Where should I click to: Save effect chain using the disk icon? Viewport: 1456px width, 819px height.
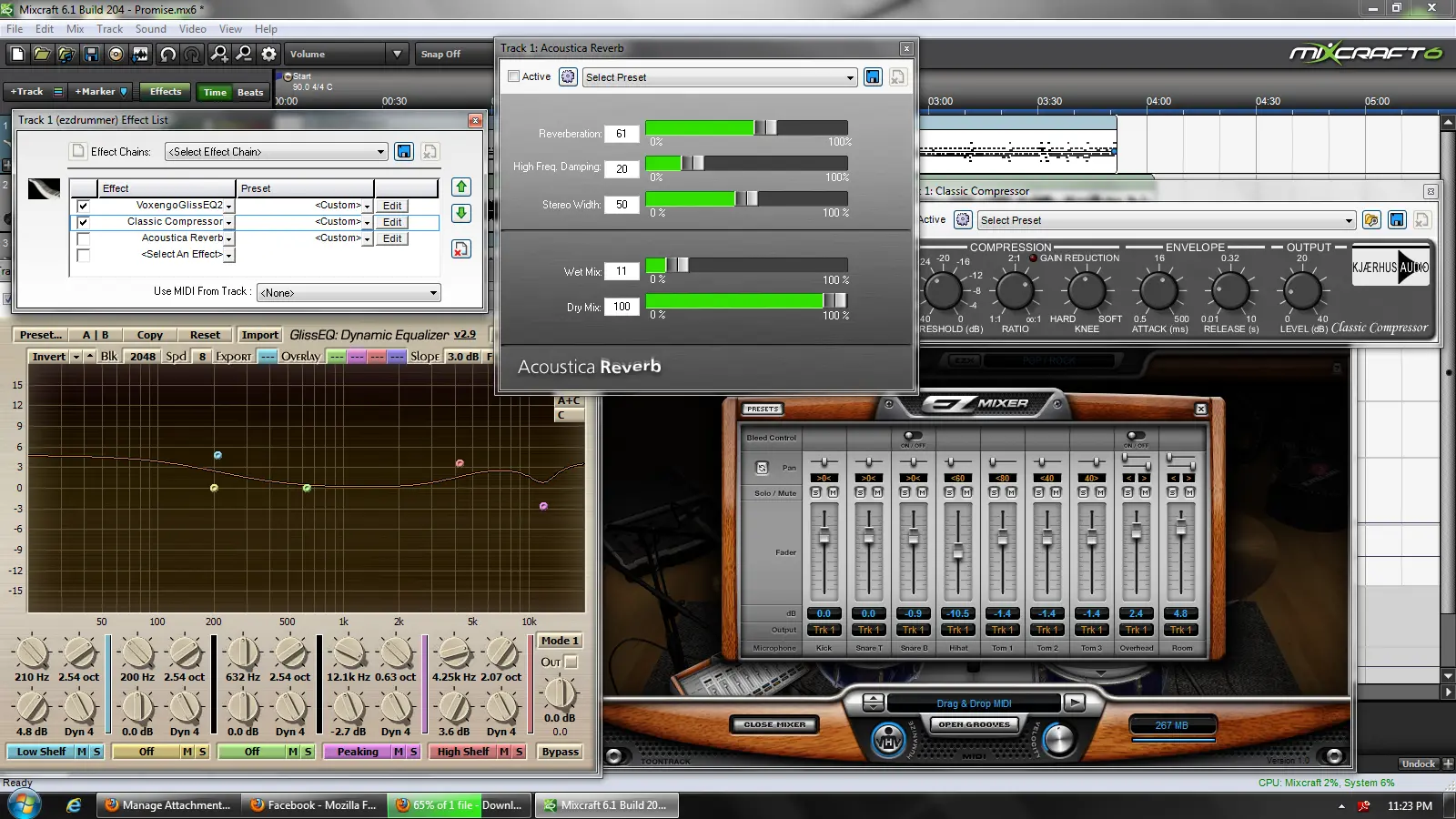click(405, 152)
